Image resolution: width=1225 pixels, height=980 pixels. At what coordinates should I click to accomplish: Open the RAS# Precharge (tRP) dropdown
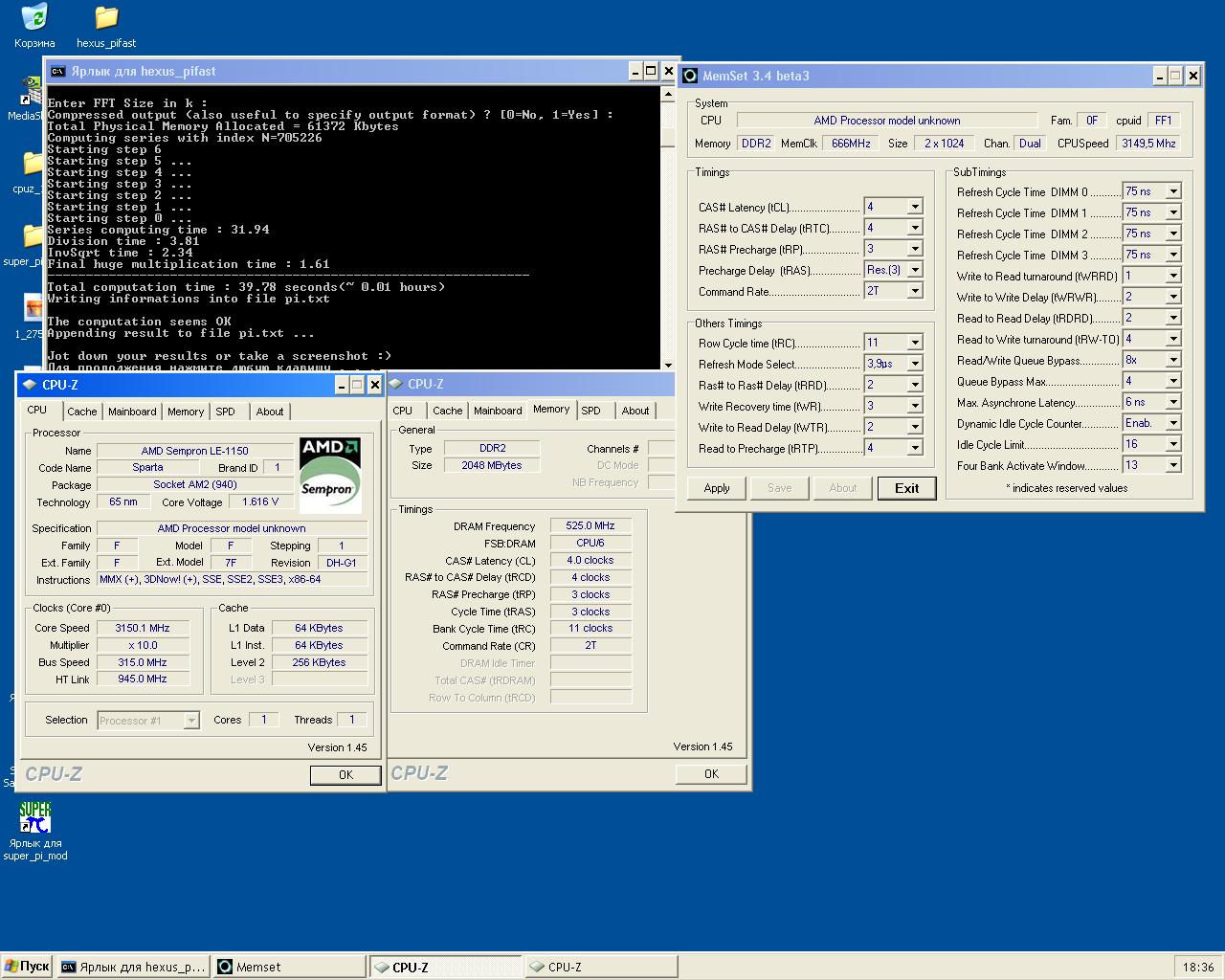[x=915, y=249]
